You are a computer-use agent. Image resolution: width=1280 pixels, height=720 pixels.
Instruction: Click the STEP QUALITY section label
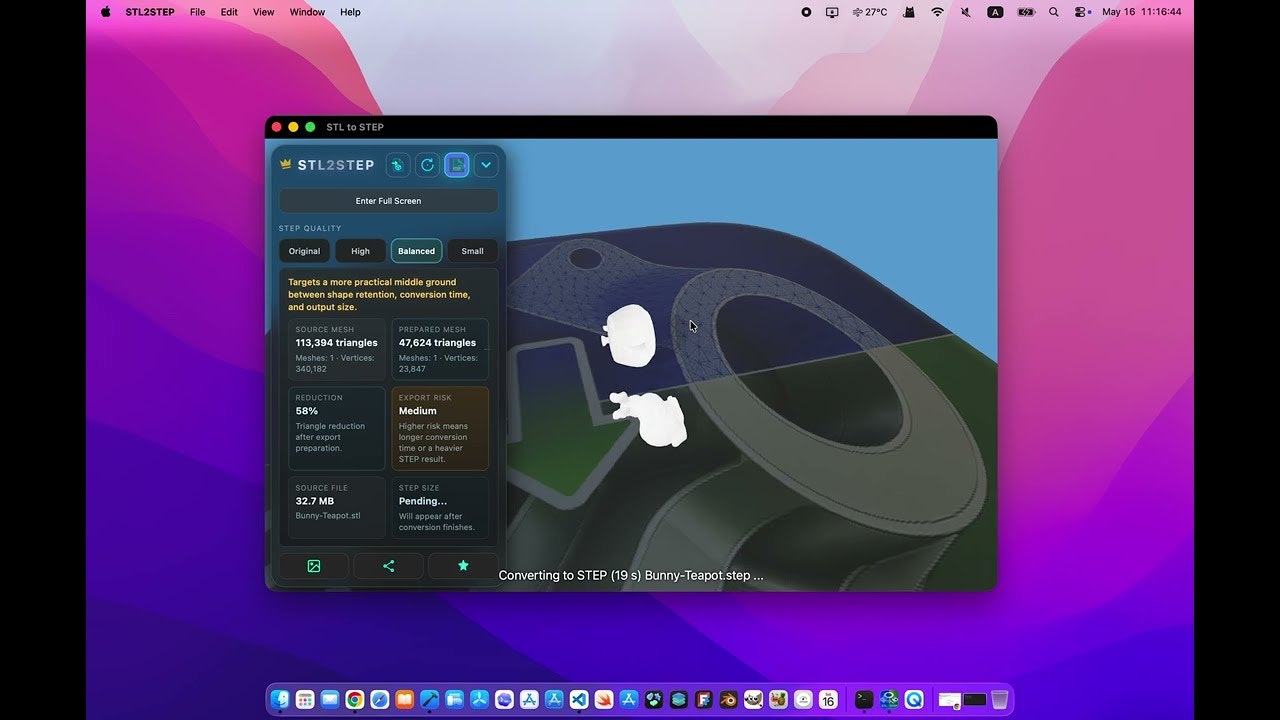tap(310, 229)
